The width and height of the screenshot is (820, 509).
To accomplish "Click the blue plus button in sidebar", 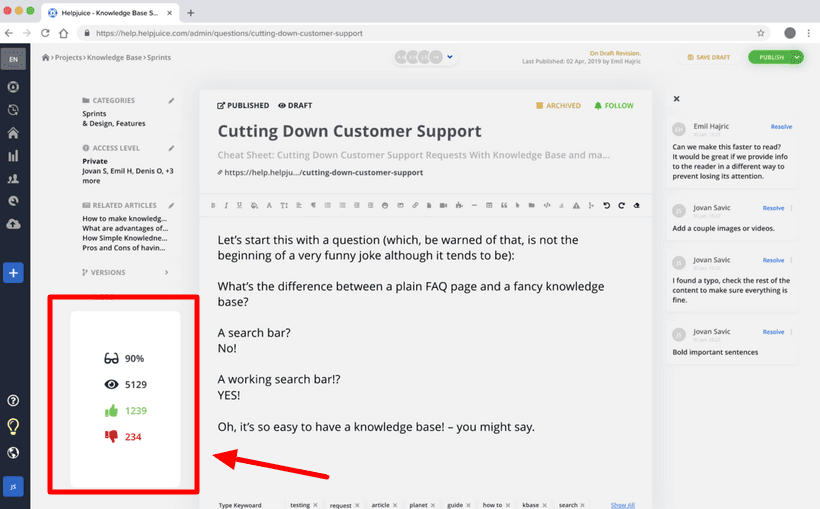I will [x=14, y=272].
